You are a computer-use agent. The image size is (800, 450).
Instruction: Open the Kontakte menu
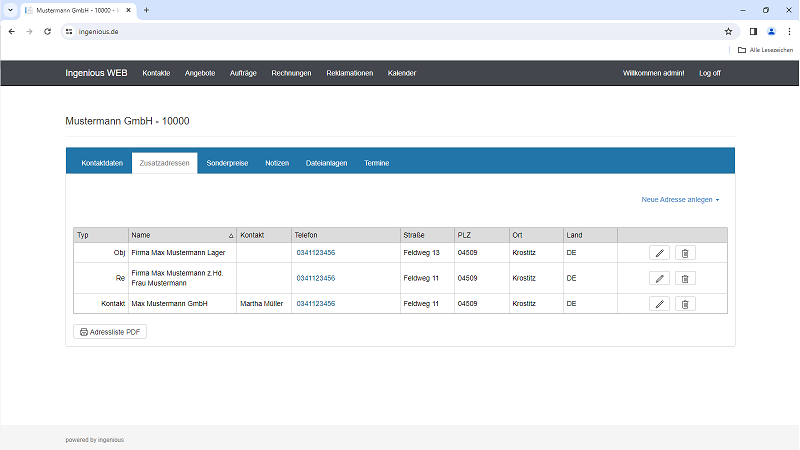pos(156,73)
